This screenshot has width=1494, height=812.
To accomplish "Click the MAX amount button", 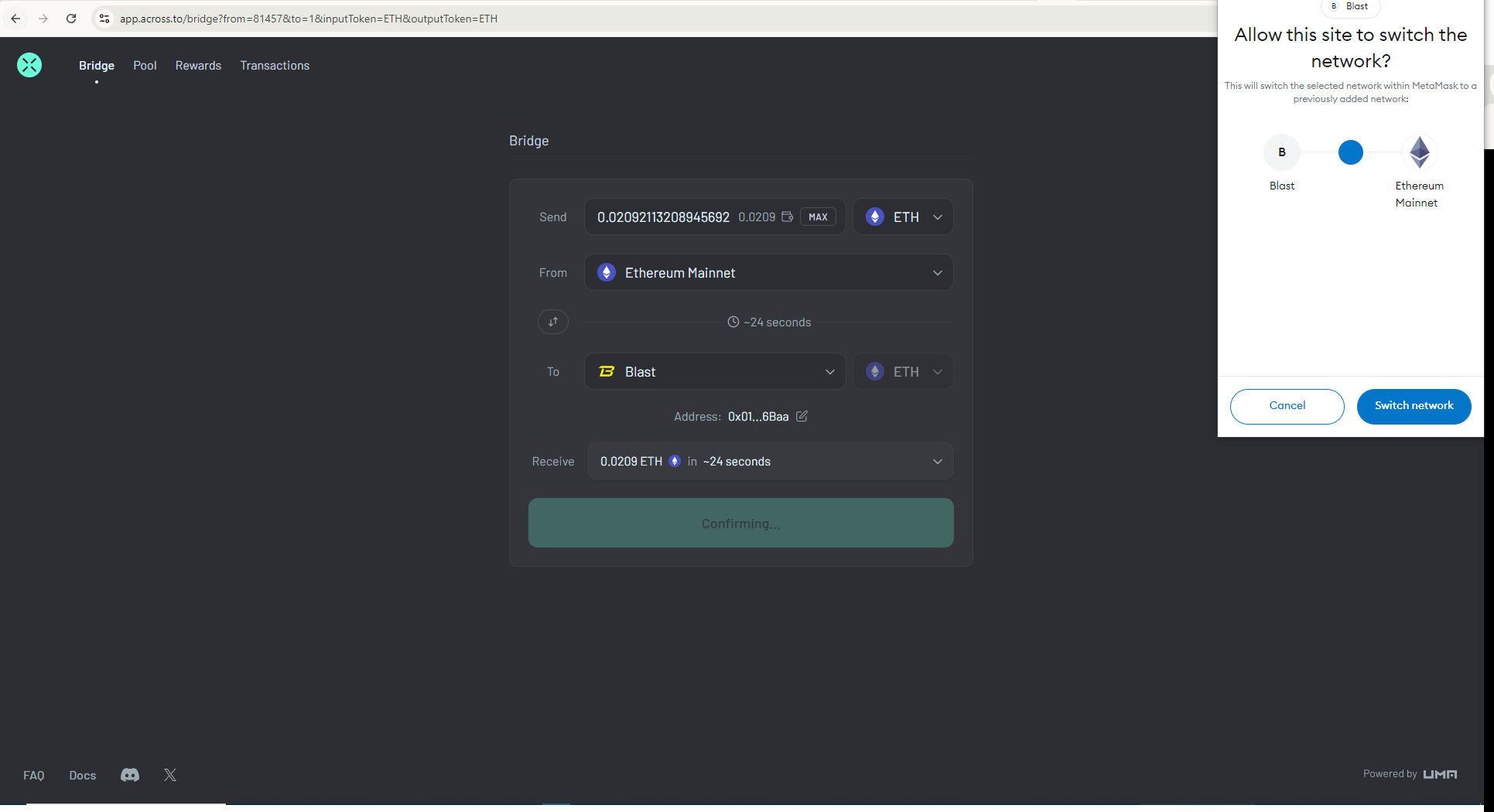I will 818,217.
